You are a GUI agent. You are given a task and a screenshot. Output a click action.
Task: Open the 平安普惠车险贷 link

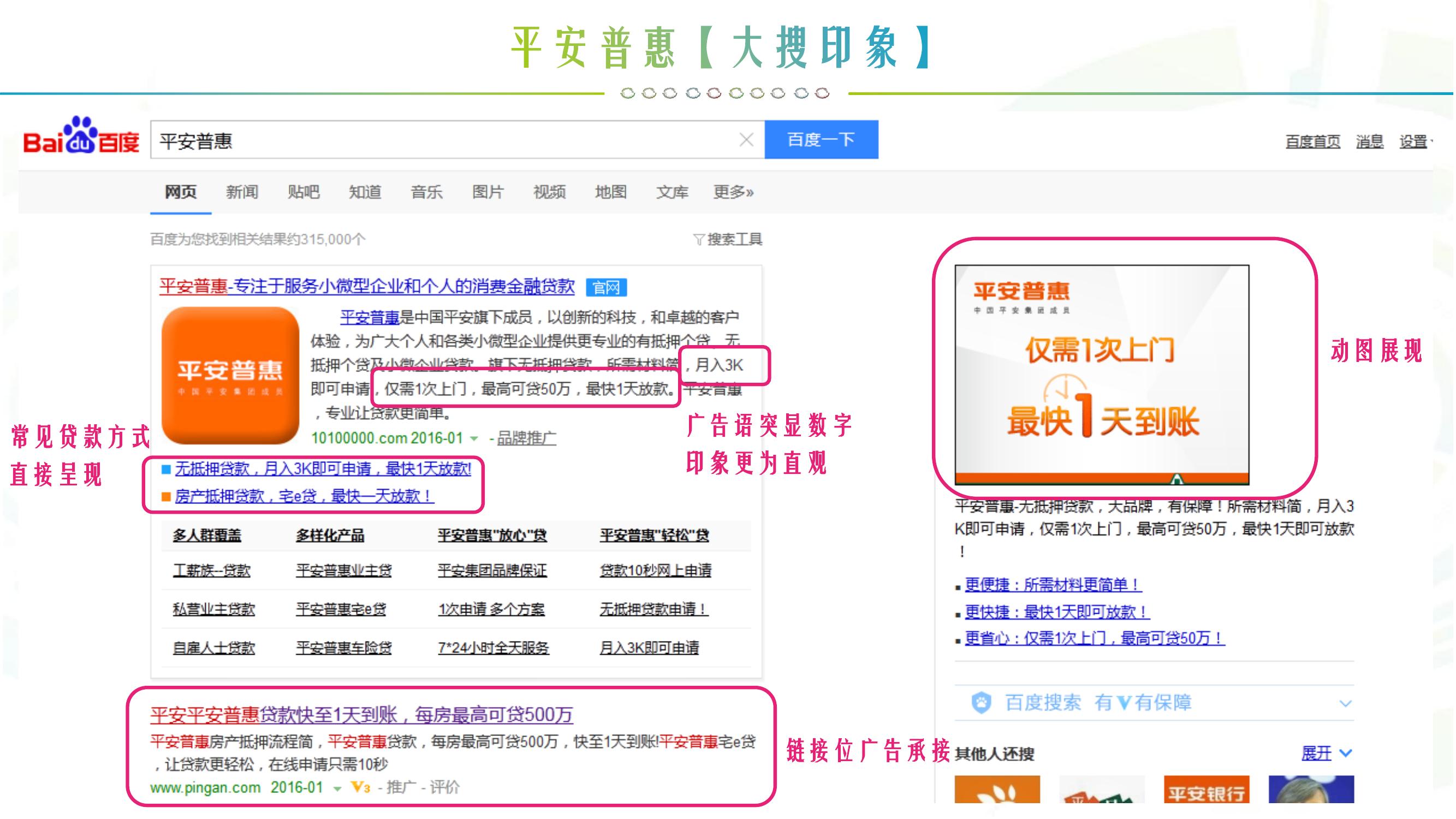pyautogui.click(x=343, y=648)
